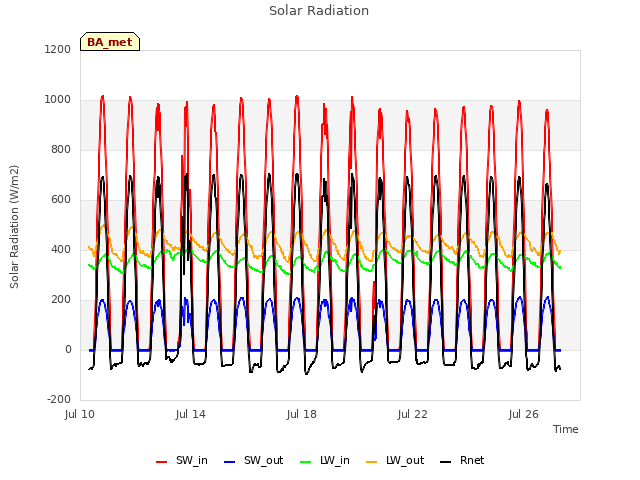Viewport: 640px width, 480px height.
Task: Click the Solar Radiation (W/m2) y-axis label
Action: [14, 227]
